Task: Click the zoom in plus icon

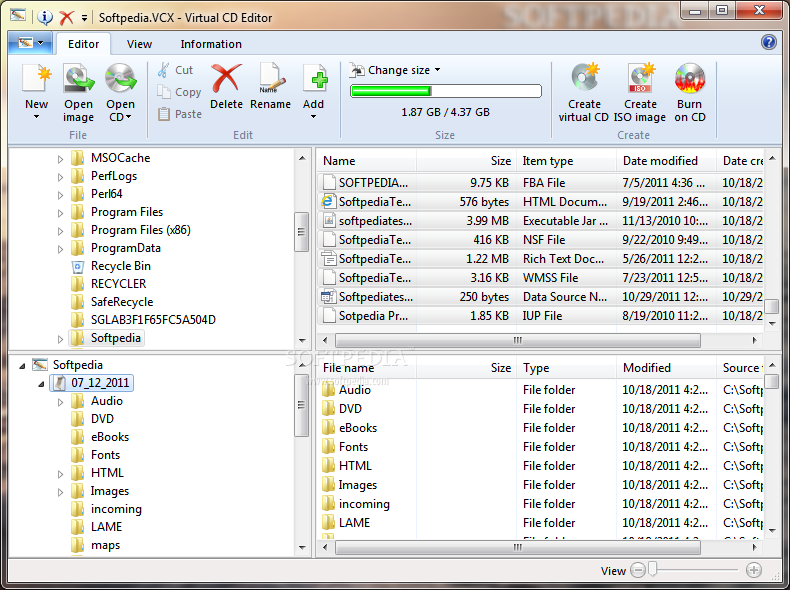Action: [754, 570]
